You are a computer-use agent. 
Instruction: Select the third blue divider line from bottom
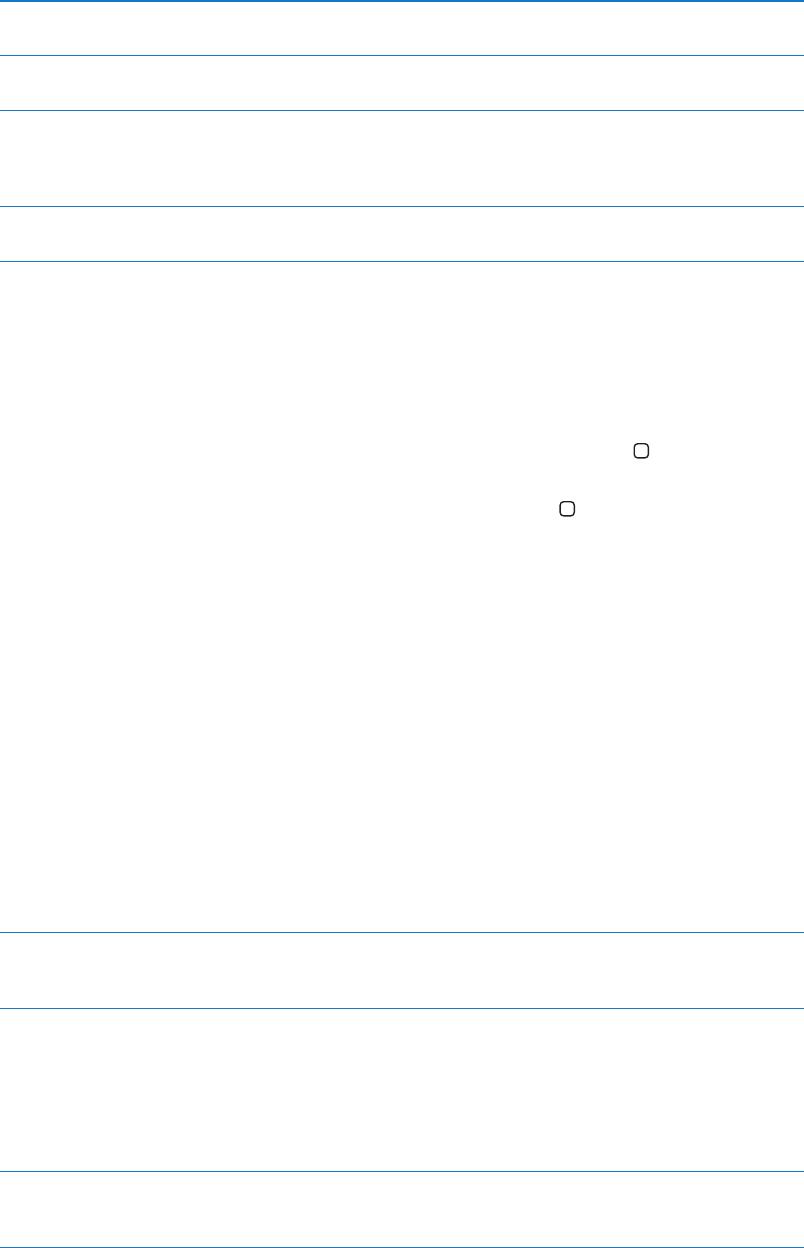click(x=402, y=1008)
